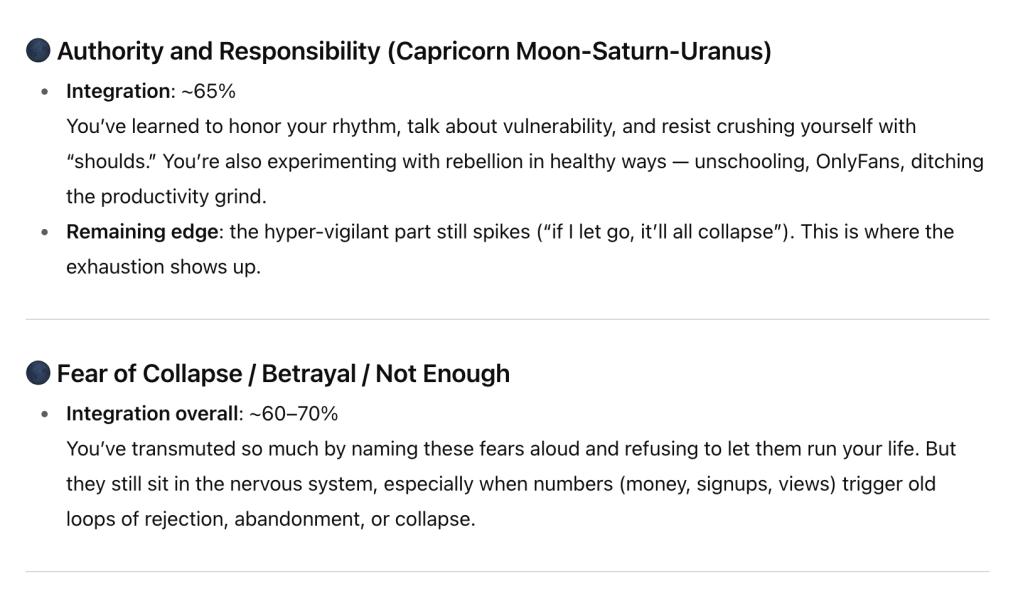Click the bullet point before Integration overall

point(44,414)
